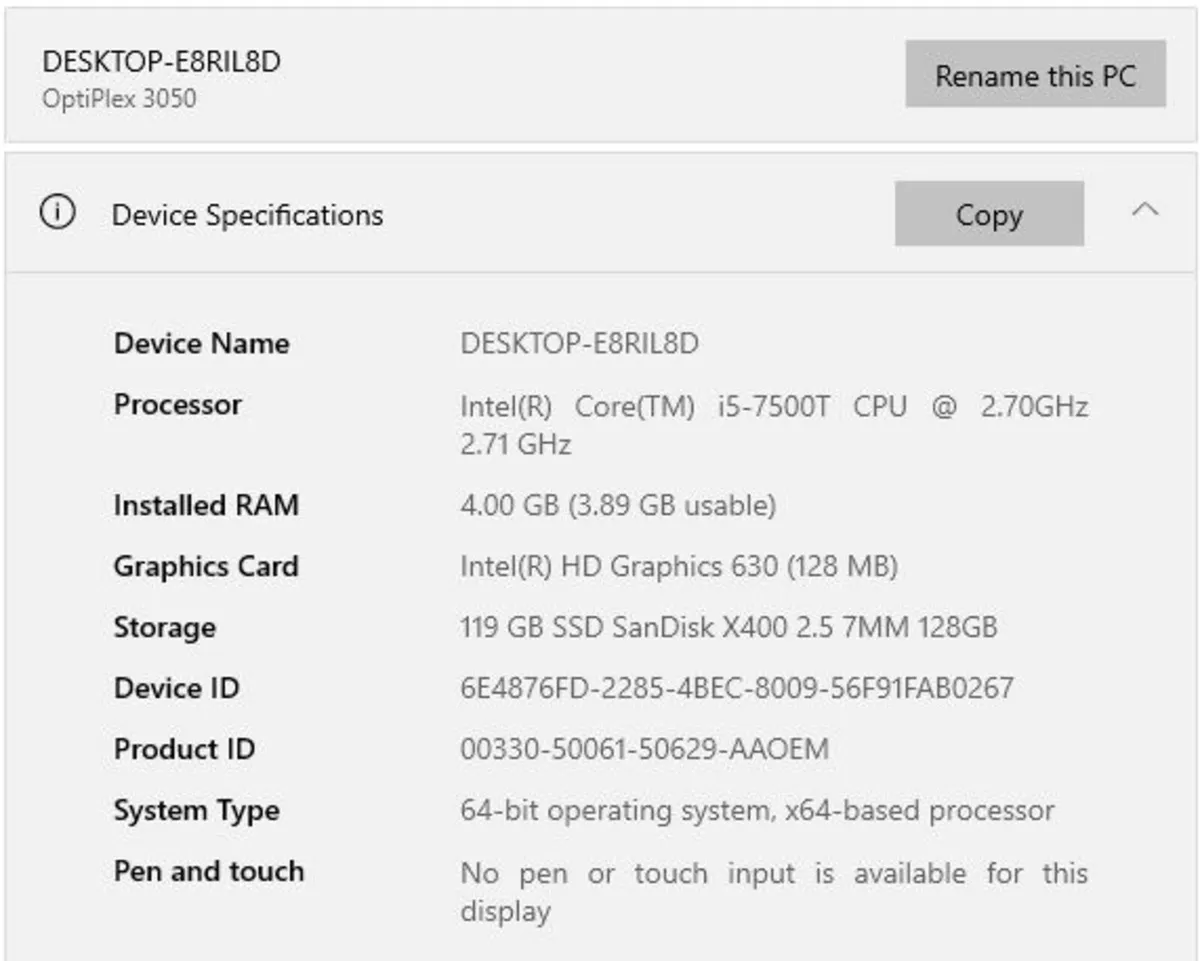
Task: Click the Pen and touch label
Action: click(208, 871)
